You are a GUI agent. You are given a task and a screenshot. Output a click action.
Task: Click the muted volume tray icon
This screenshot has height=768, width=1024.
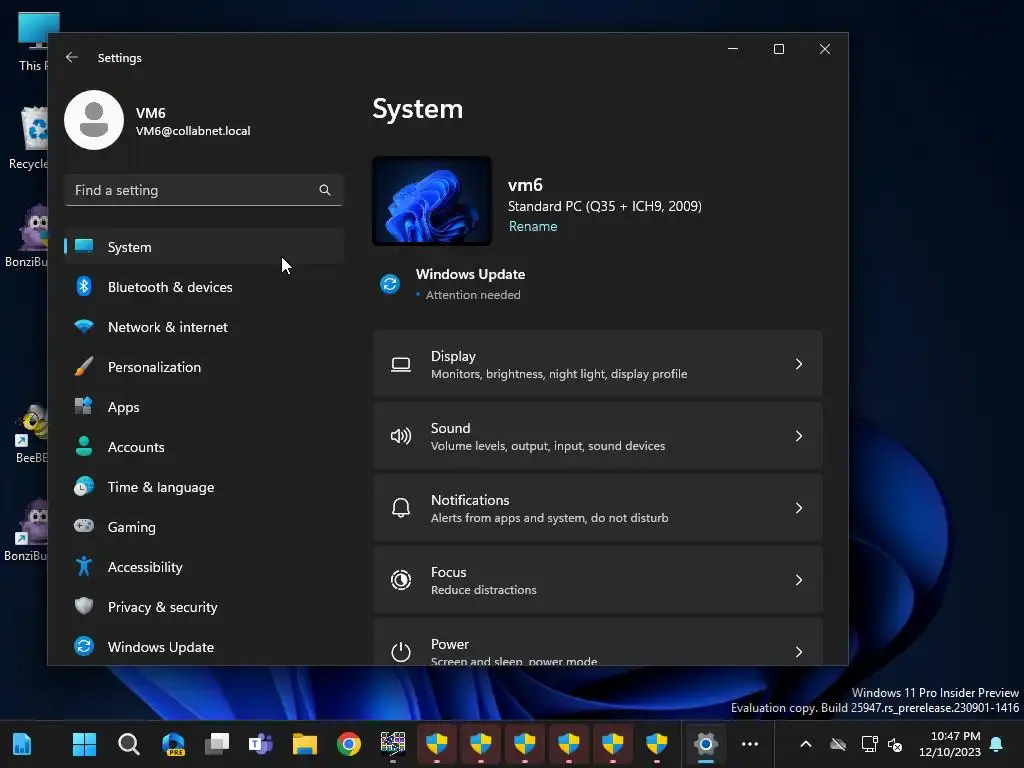pyautogui.click(x=895, y=744)
